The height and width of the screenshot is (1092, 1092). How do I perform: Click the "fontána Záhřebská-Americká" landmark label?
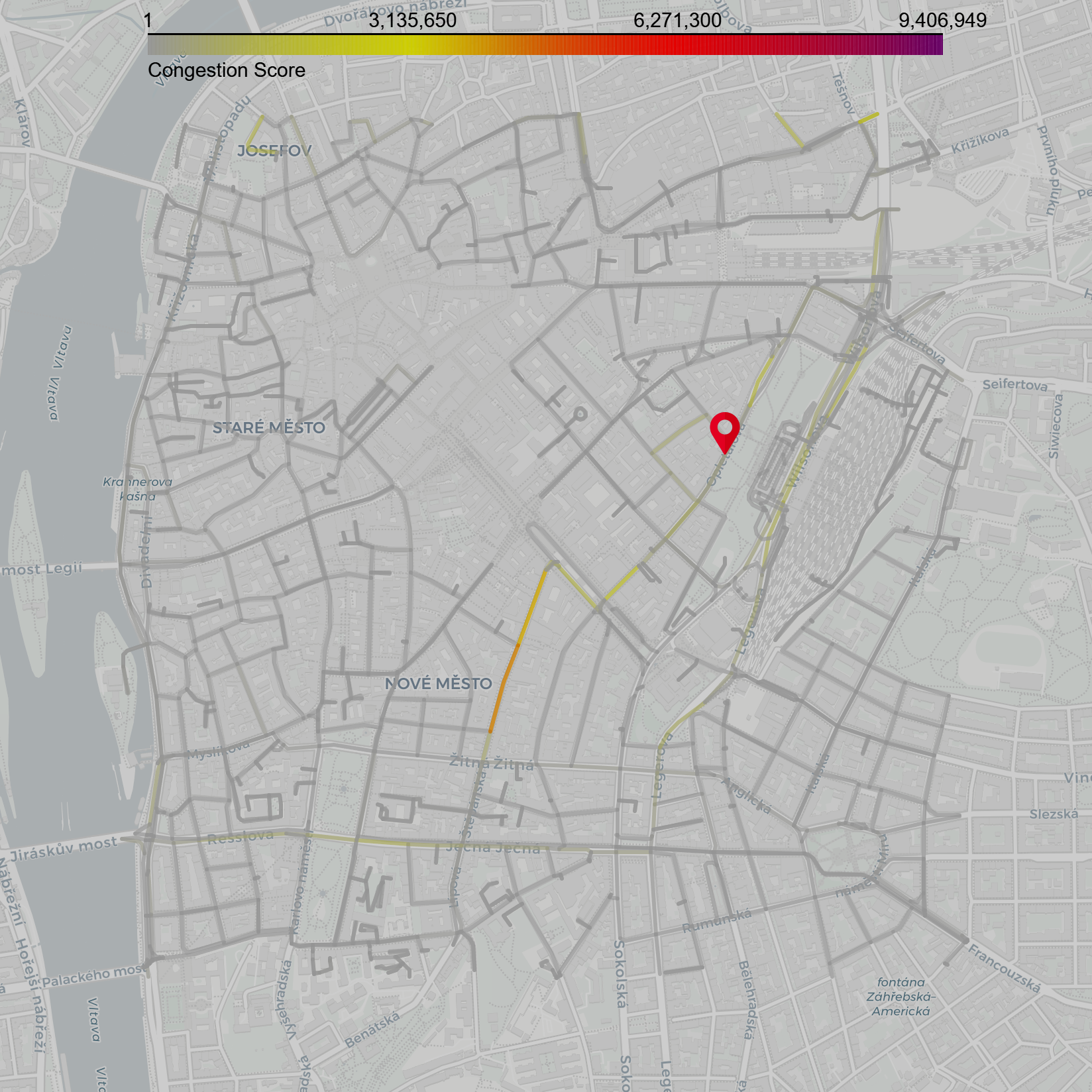coord(901,997)
